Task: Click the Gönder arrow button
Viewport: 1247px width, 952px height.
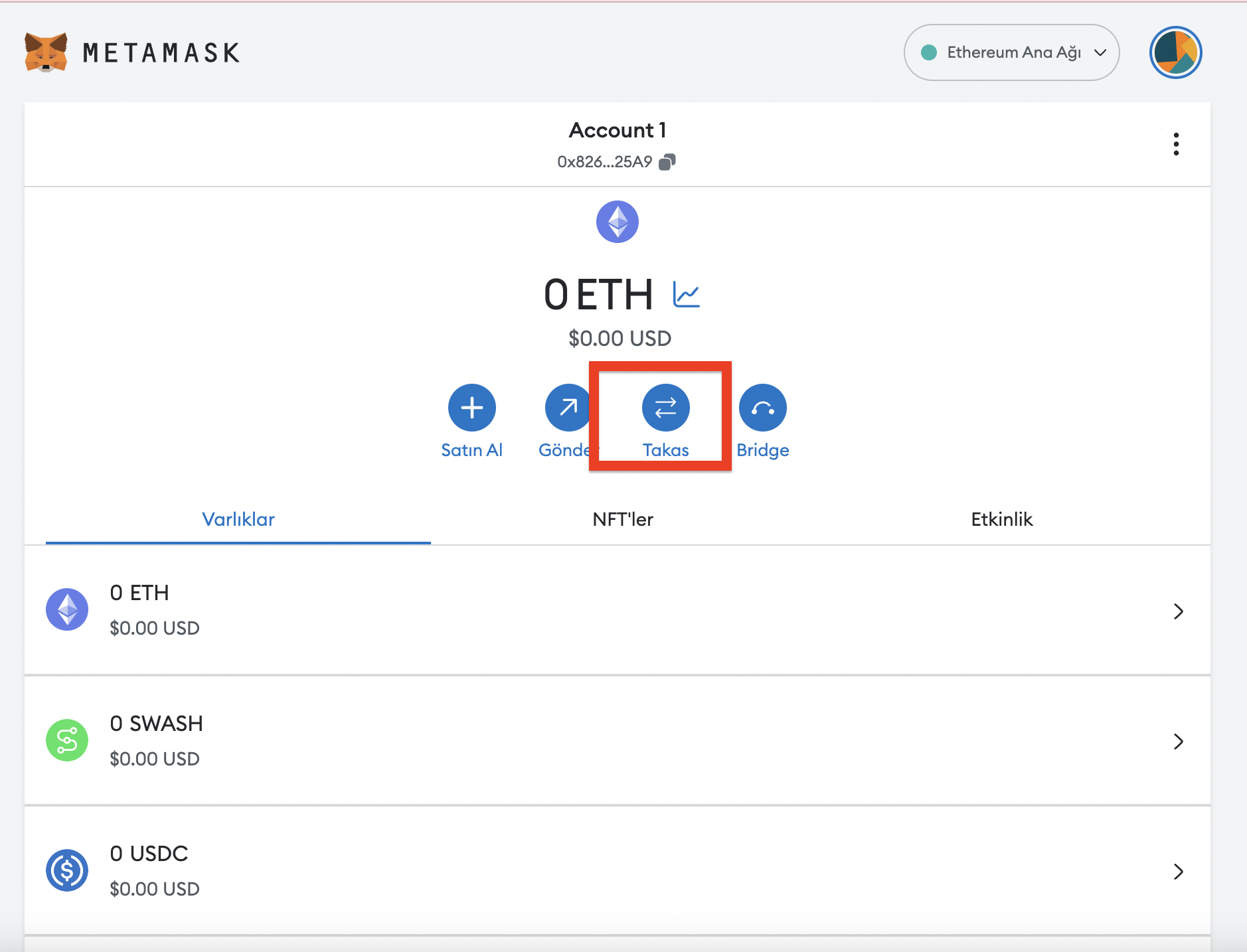Action: pos(569,408)
